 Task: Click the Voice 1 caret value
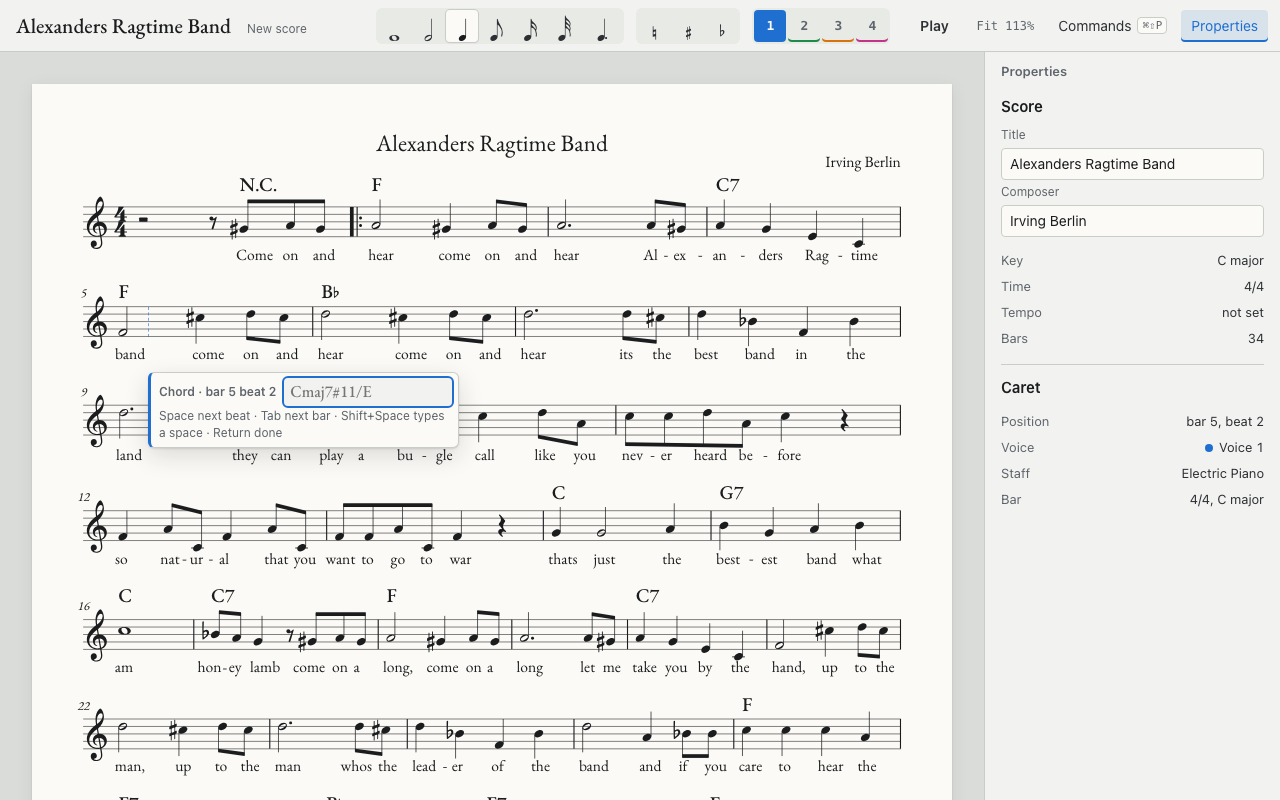point(1234,448)
